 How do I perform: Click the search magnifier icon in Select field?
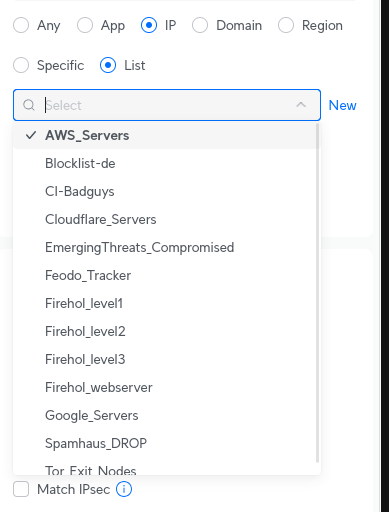[29, 105]
